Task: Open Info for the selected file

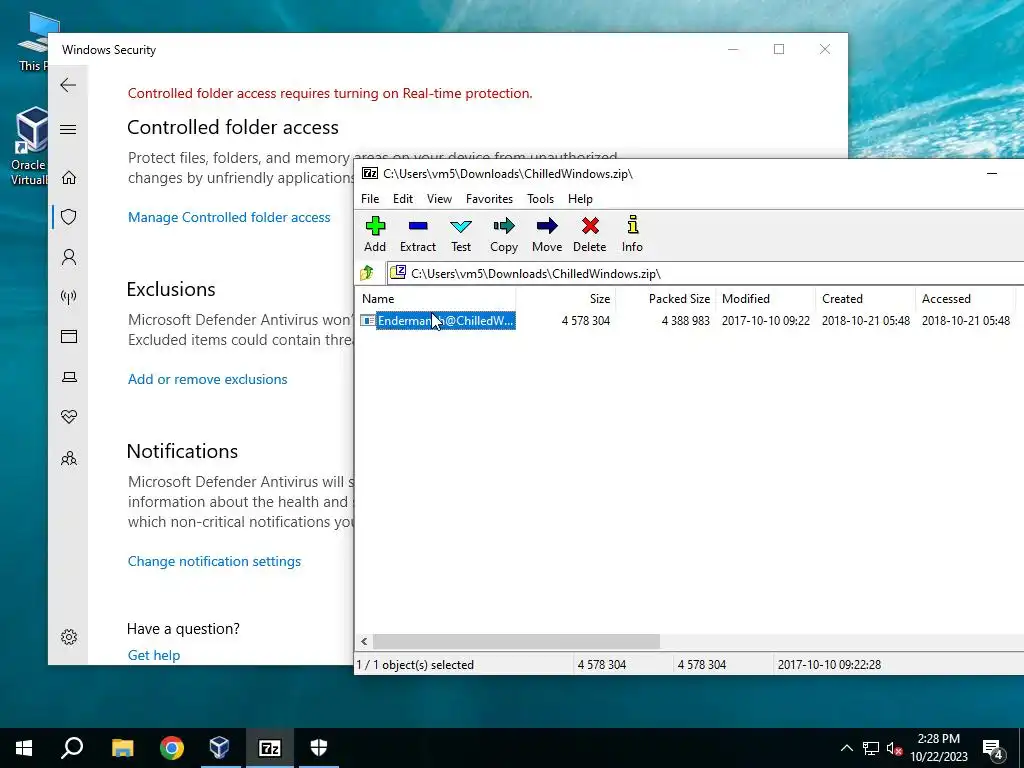Action: (632, 234)
